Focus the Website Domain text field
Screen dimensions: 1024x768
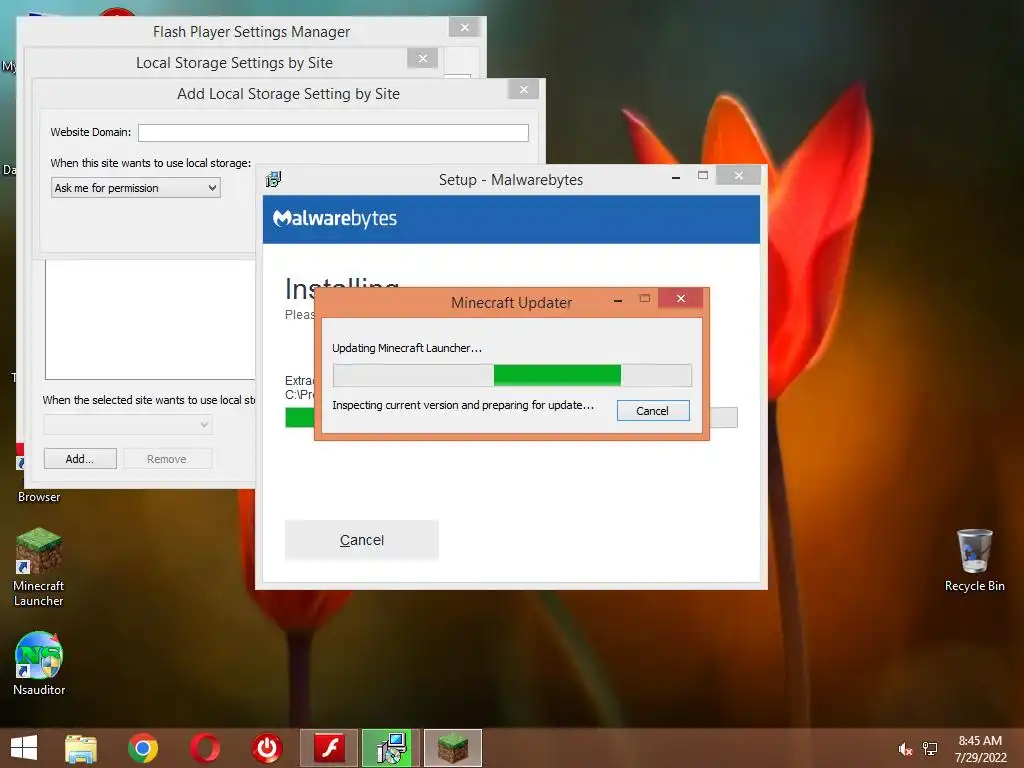[x=333, y=133]
